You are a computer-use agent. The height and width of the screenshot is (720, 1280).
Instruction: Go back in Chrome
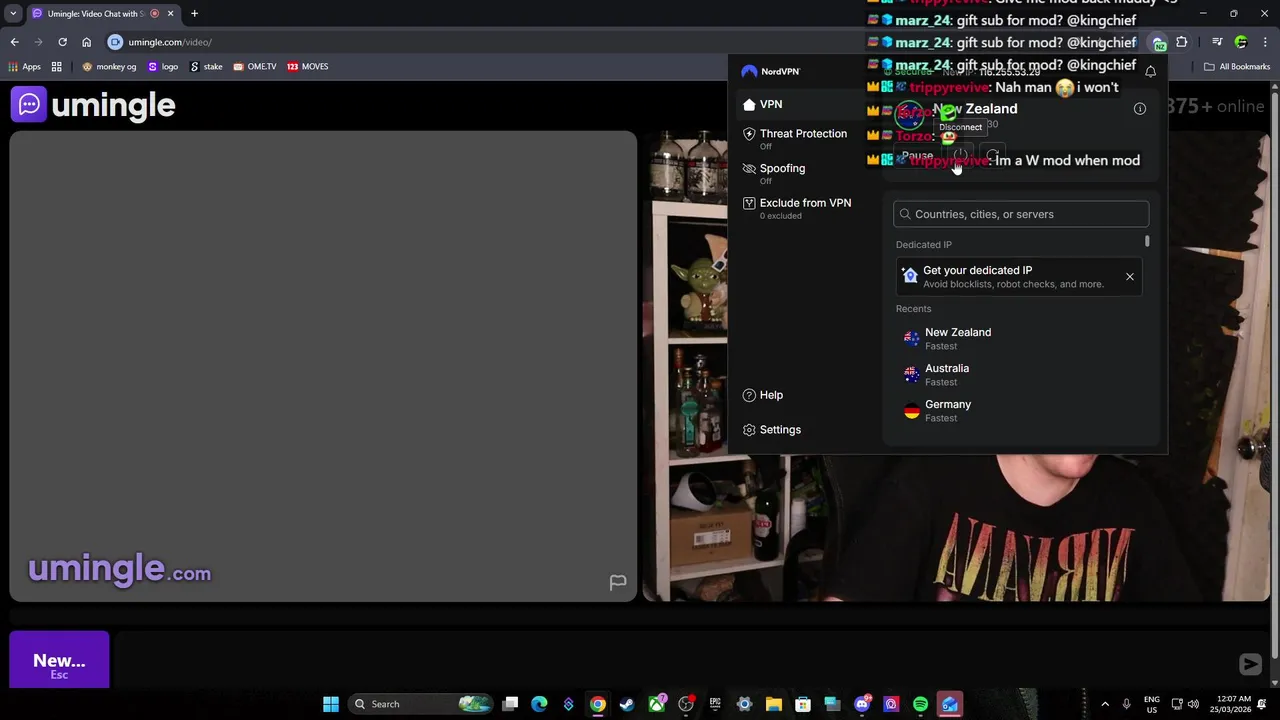point(14,42)
